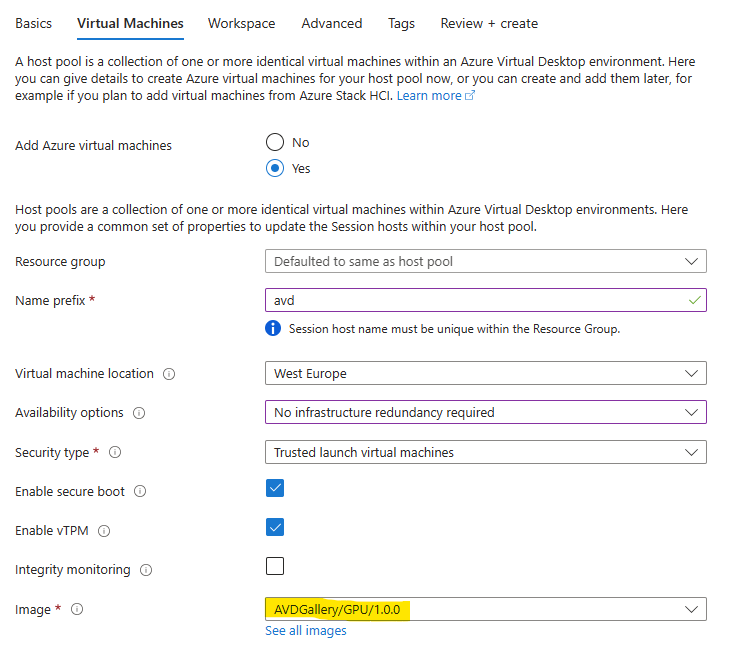Click info icon beside Integrity monitoring

[x=146, y=570]
